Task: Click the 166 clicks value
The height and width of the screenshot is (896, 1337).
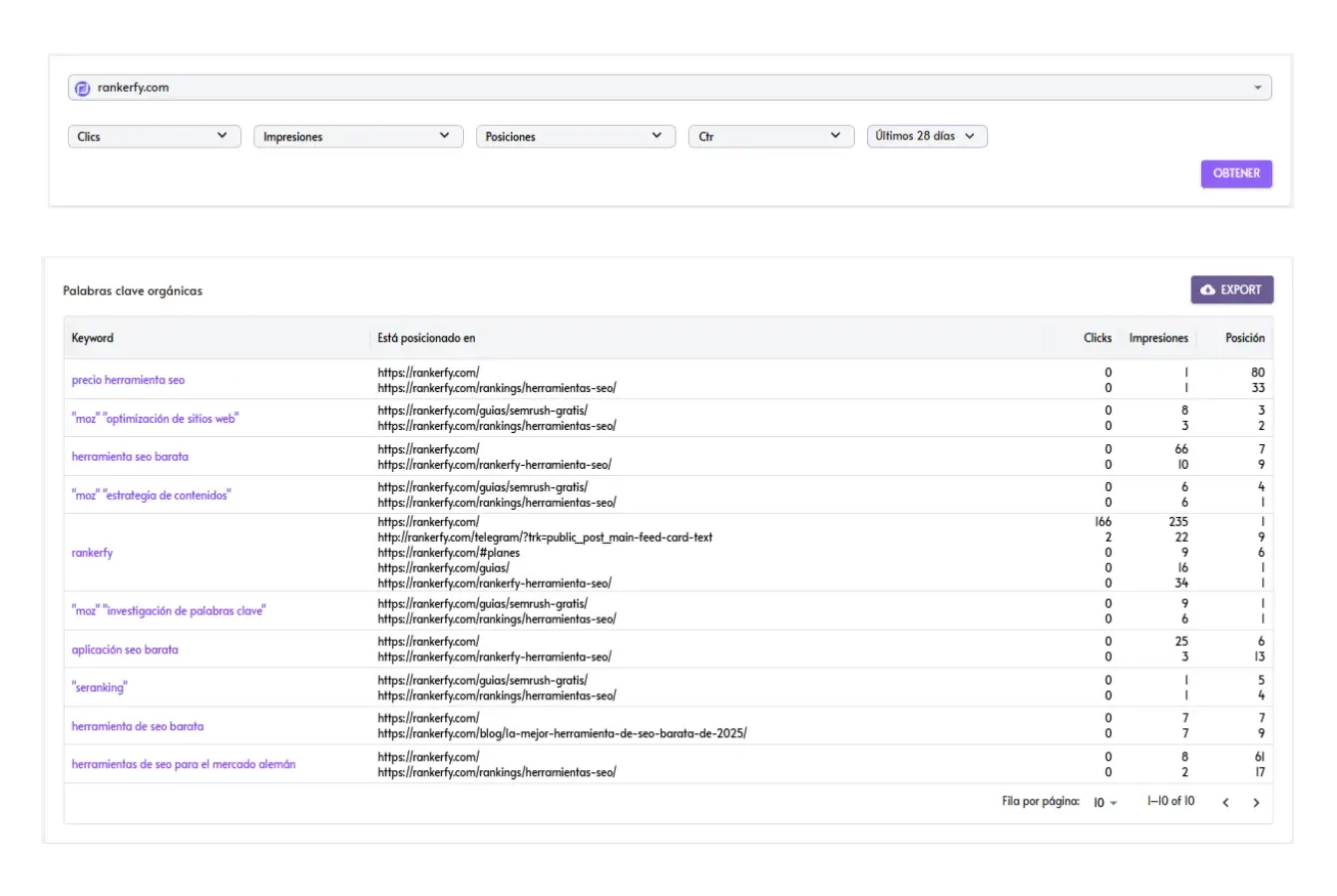Action: click(x=1103, y=522)
